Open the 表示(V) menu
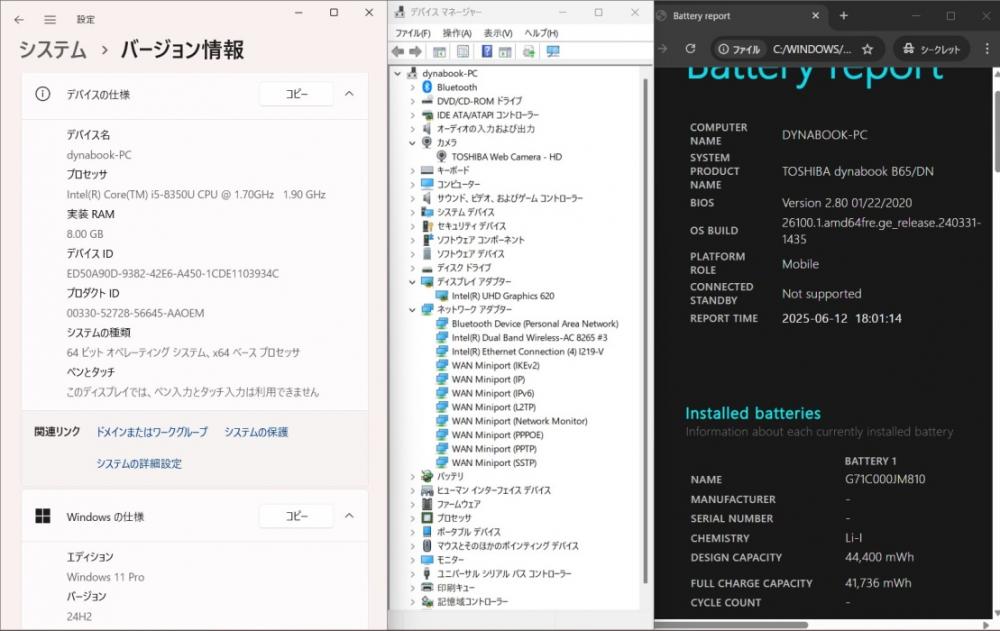Viewport: 1000px width, 631px height. (x=498, y=33)
